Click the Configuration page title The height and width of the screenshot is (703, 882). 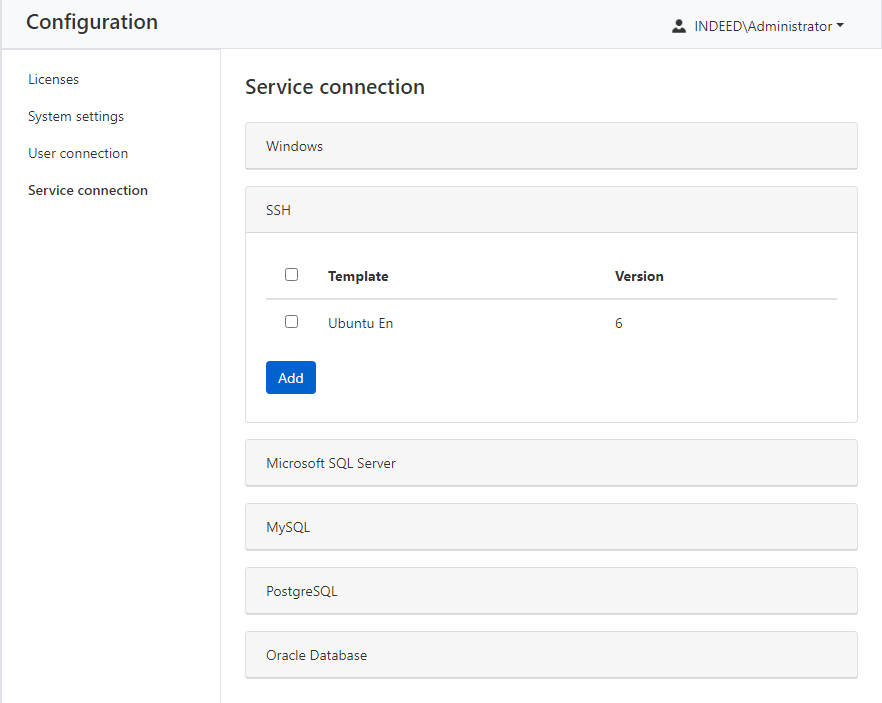(x=92, y=22)
